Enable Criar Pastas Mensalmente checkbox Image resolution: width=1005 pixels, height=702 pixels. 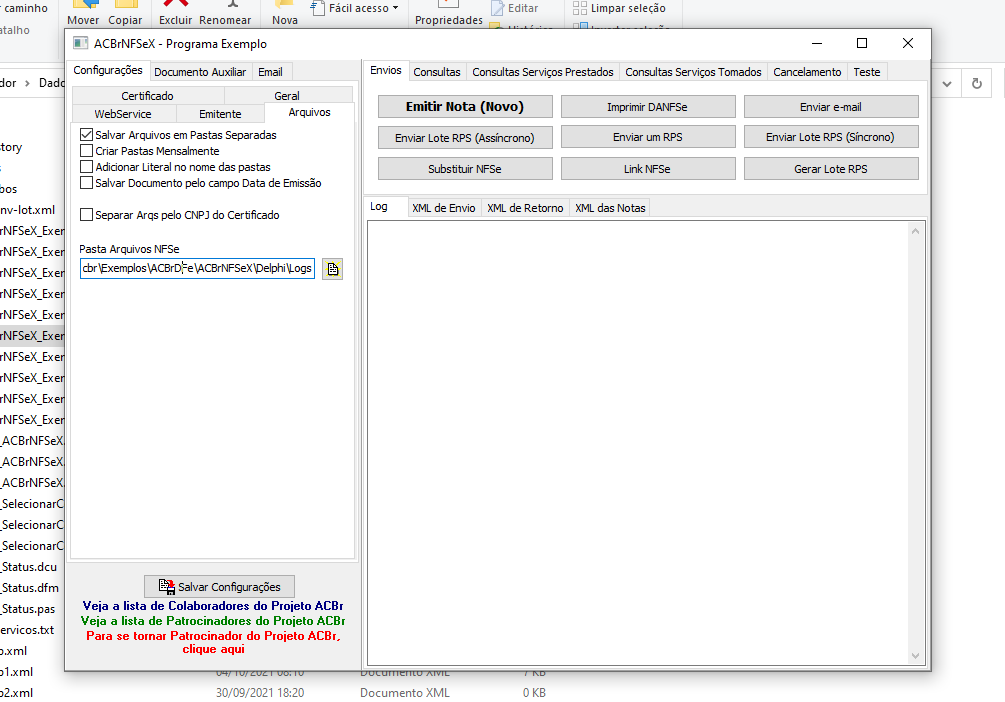click(x=87, y=151)
